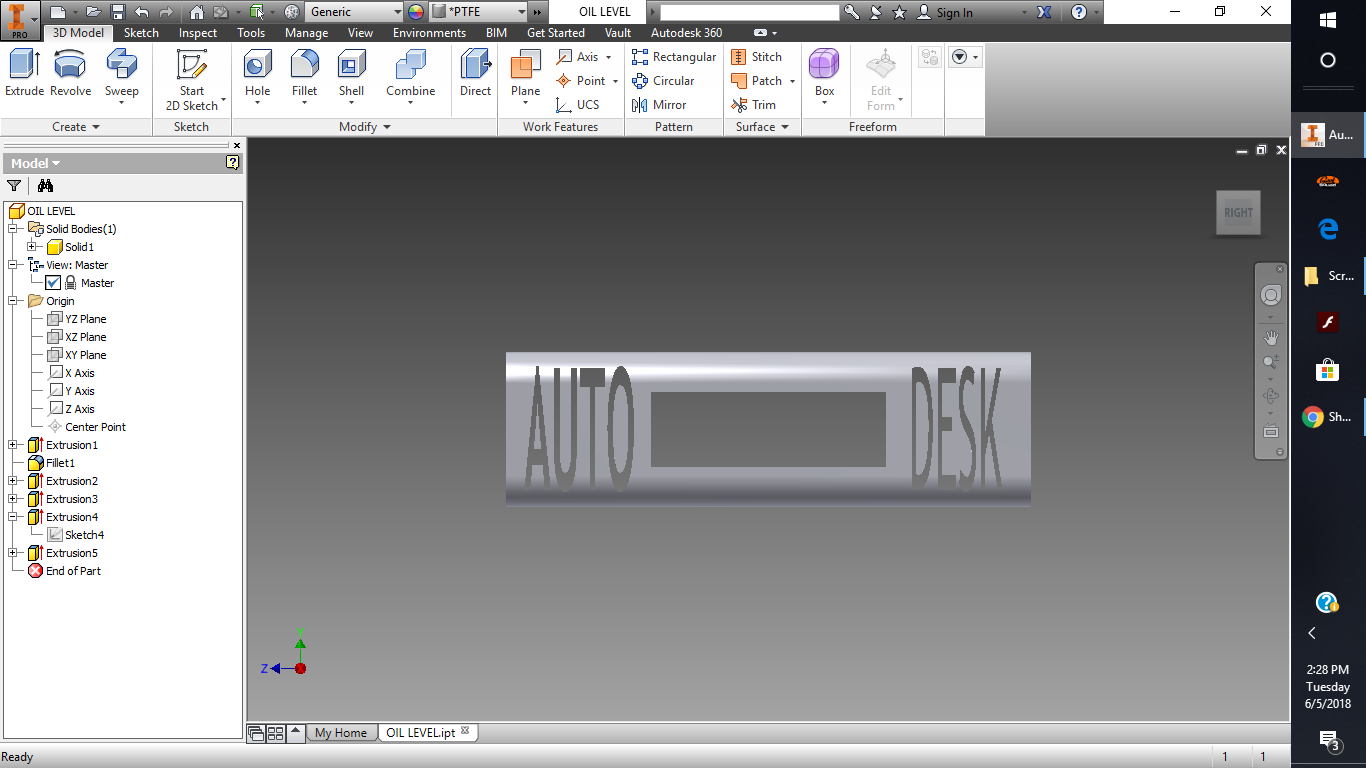Select the Stitch surface tool
The image size is (1366, 768).
point(757,57)
